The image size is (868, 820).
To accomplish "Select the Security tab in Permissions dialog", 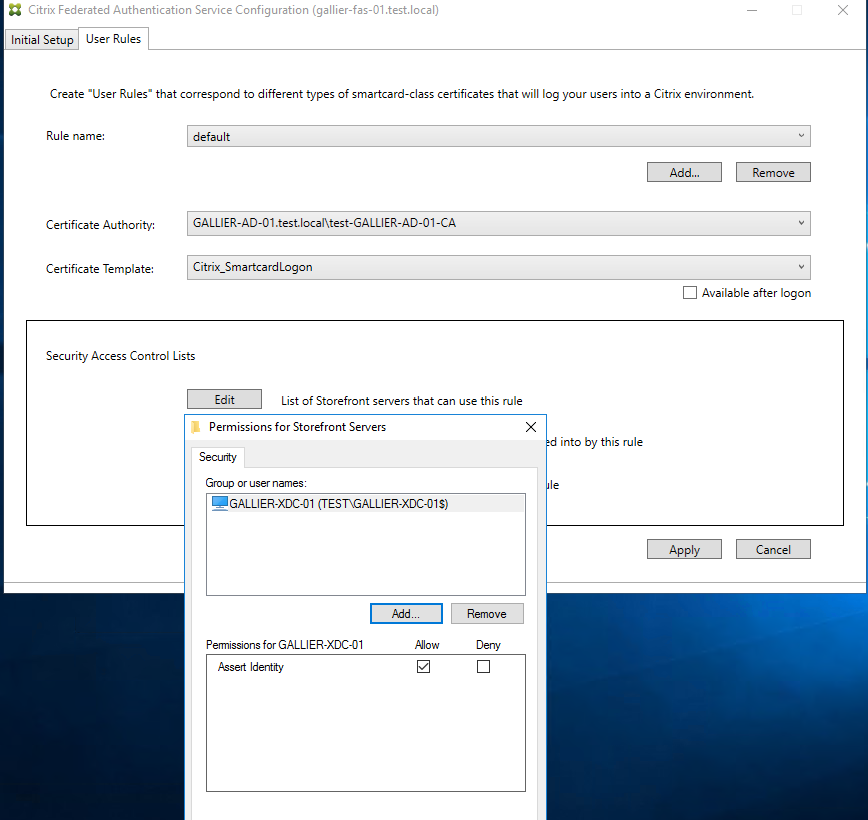I will [x=218, y=457].
